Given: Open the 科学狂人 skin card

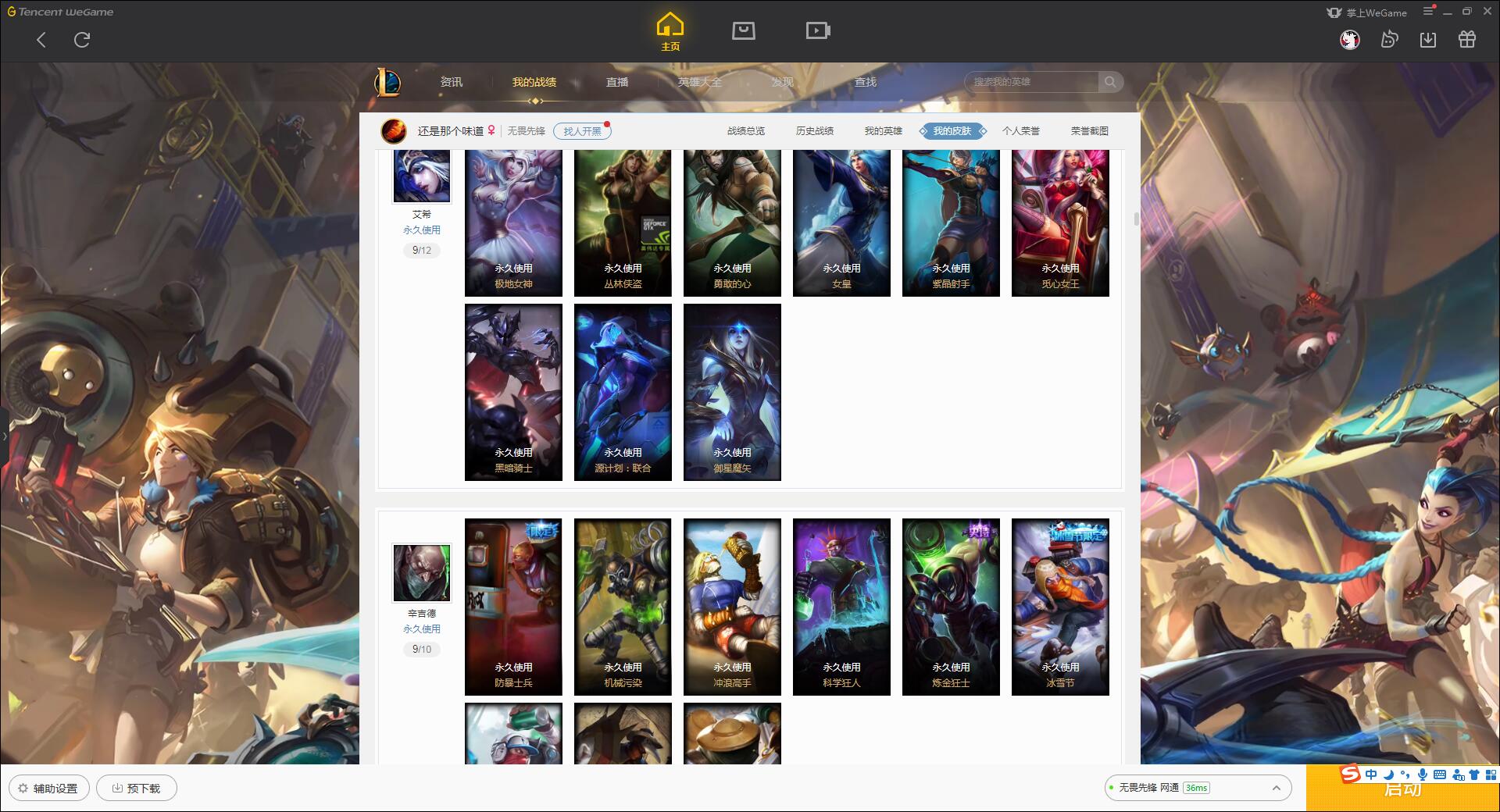Looking at the screenshot, I should coord(841,607).
